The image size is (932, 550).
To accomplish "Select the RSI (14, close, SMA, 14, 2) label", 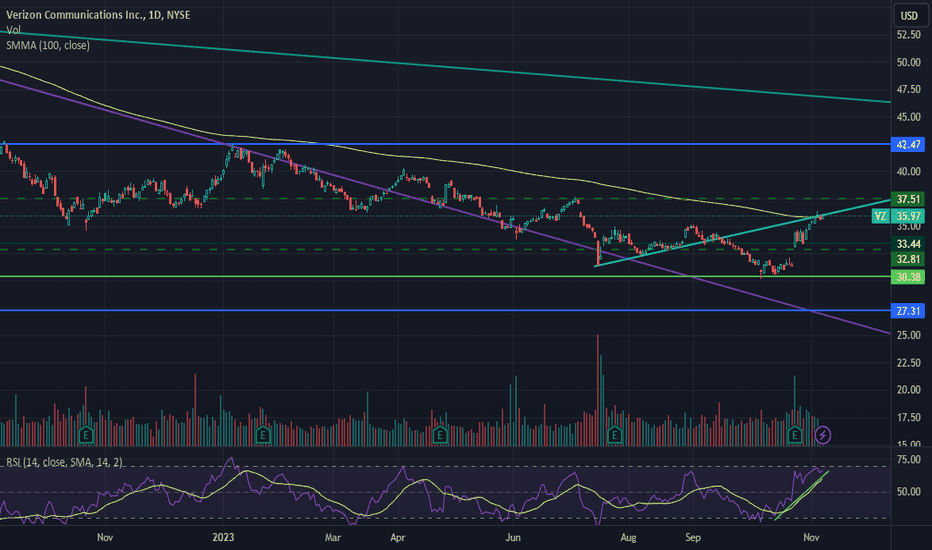I will pos(64,462).
